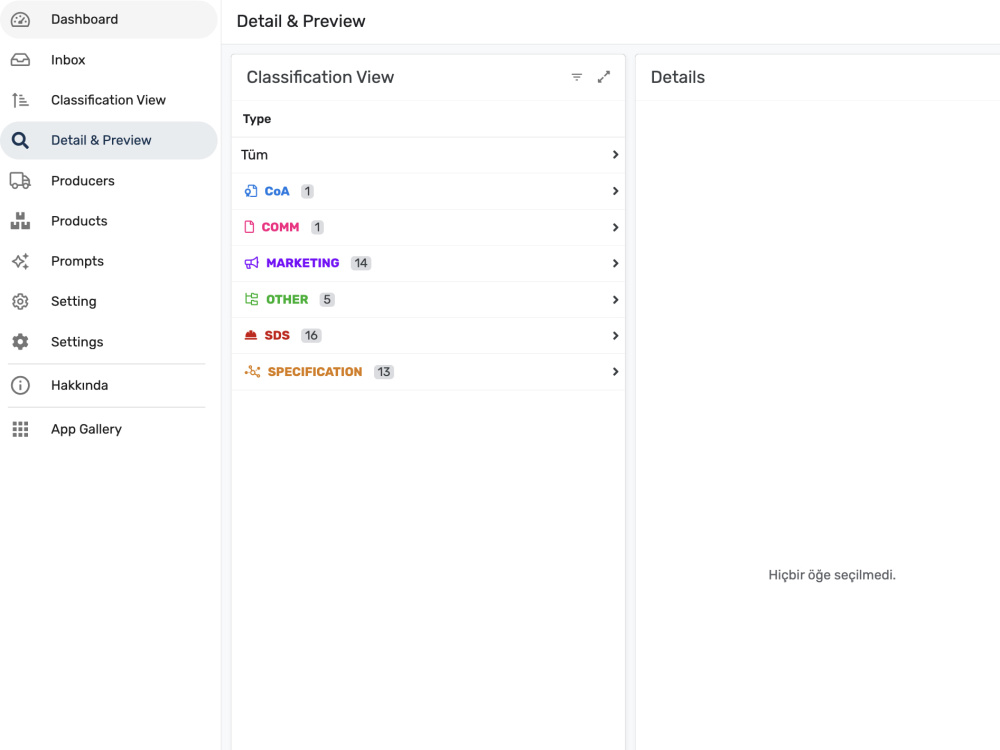Select the Detail & Preview sidebar item
Image resolution: width=1000 pixels, height=750 pixels.
click(109, 140)
